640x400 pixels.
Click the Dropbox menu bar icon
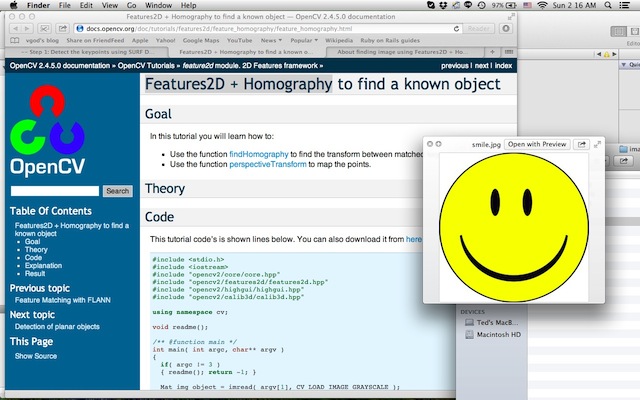(x=443, y=5)
